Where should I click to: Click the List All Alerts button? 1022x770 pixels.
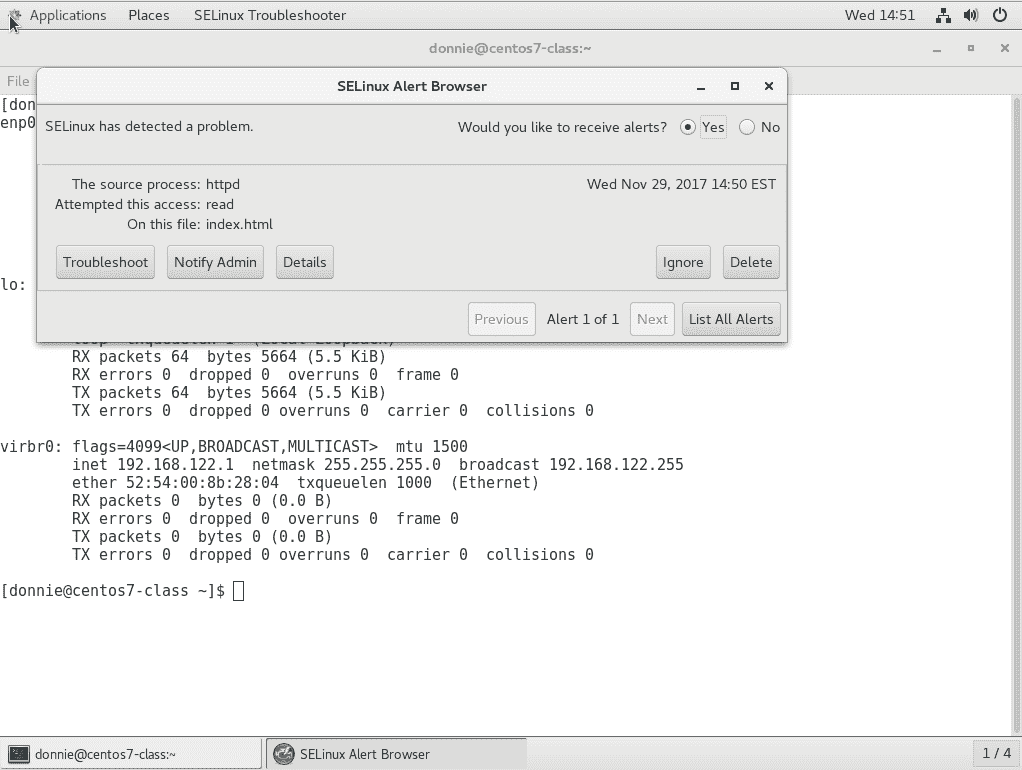(731, 319)
